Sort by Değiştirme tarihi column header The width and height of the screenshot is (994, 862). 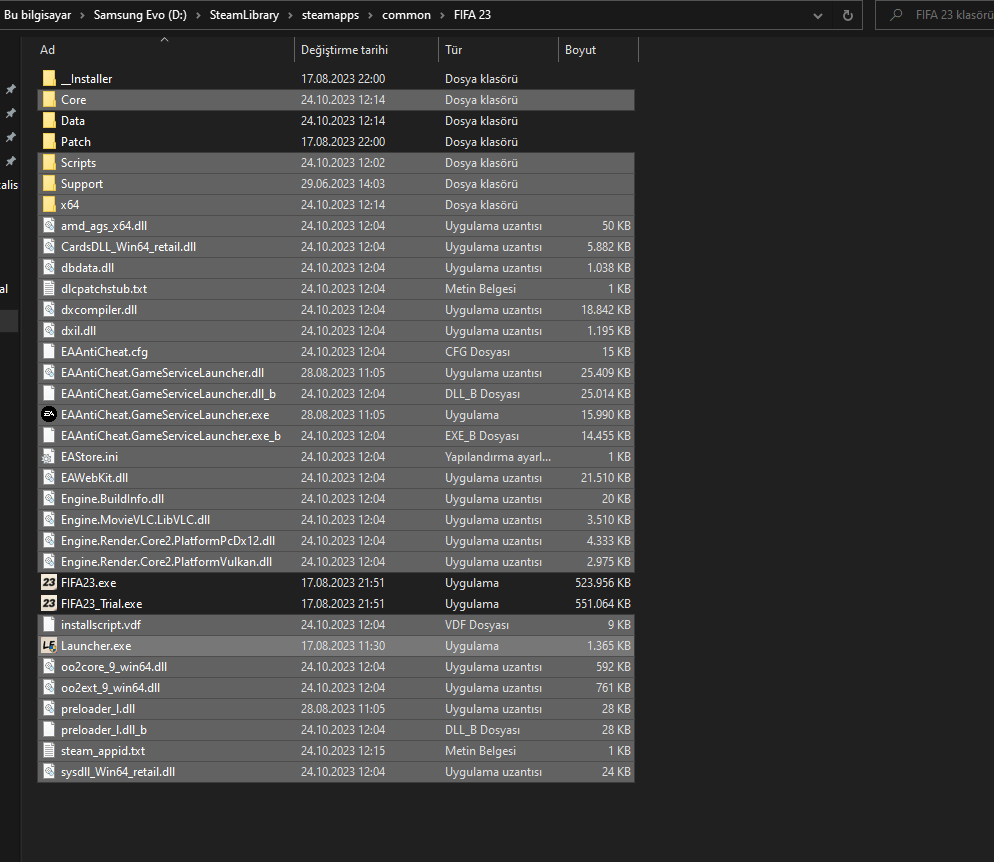pyautogui.click(x=366, y=49)
